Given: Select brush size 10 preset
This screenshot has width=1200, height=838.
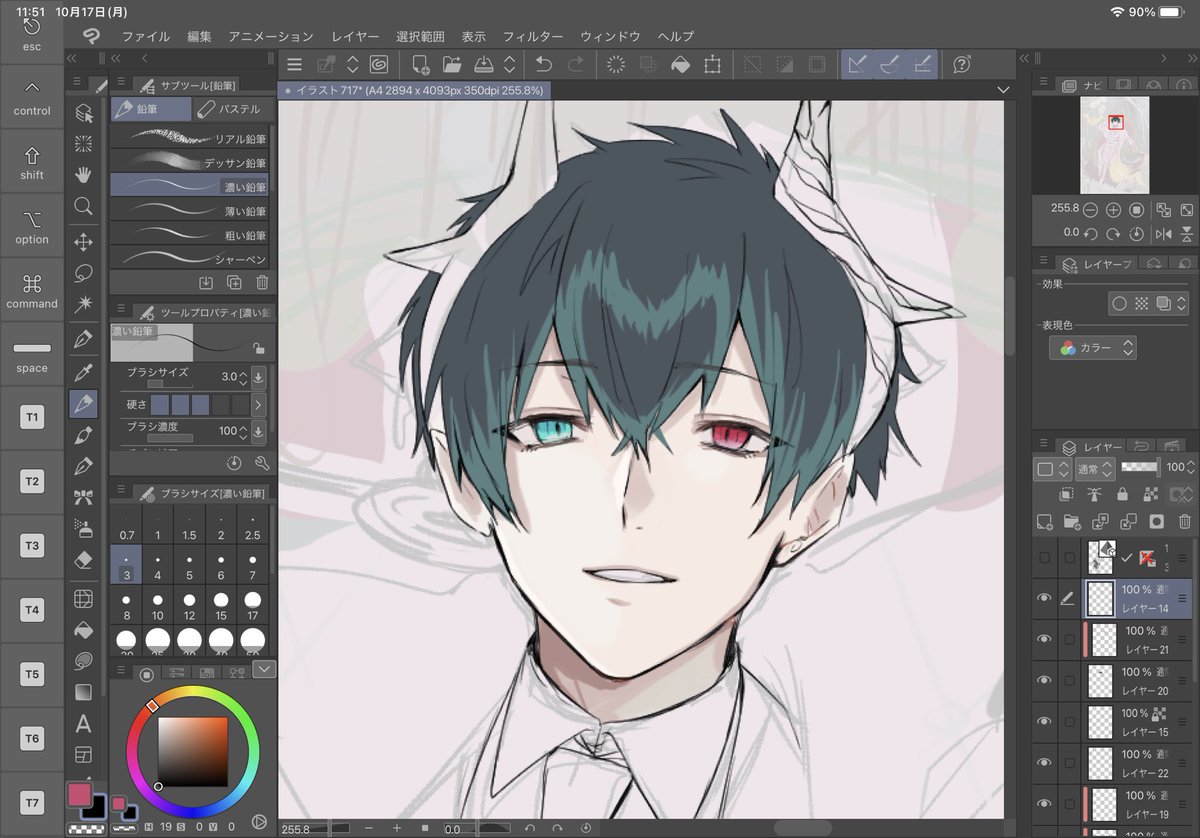Looking at the screenshot, I should (x=158, y=604).
